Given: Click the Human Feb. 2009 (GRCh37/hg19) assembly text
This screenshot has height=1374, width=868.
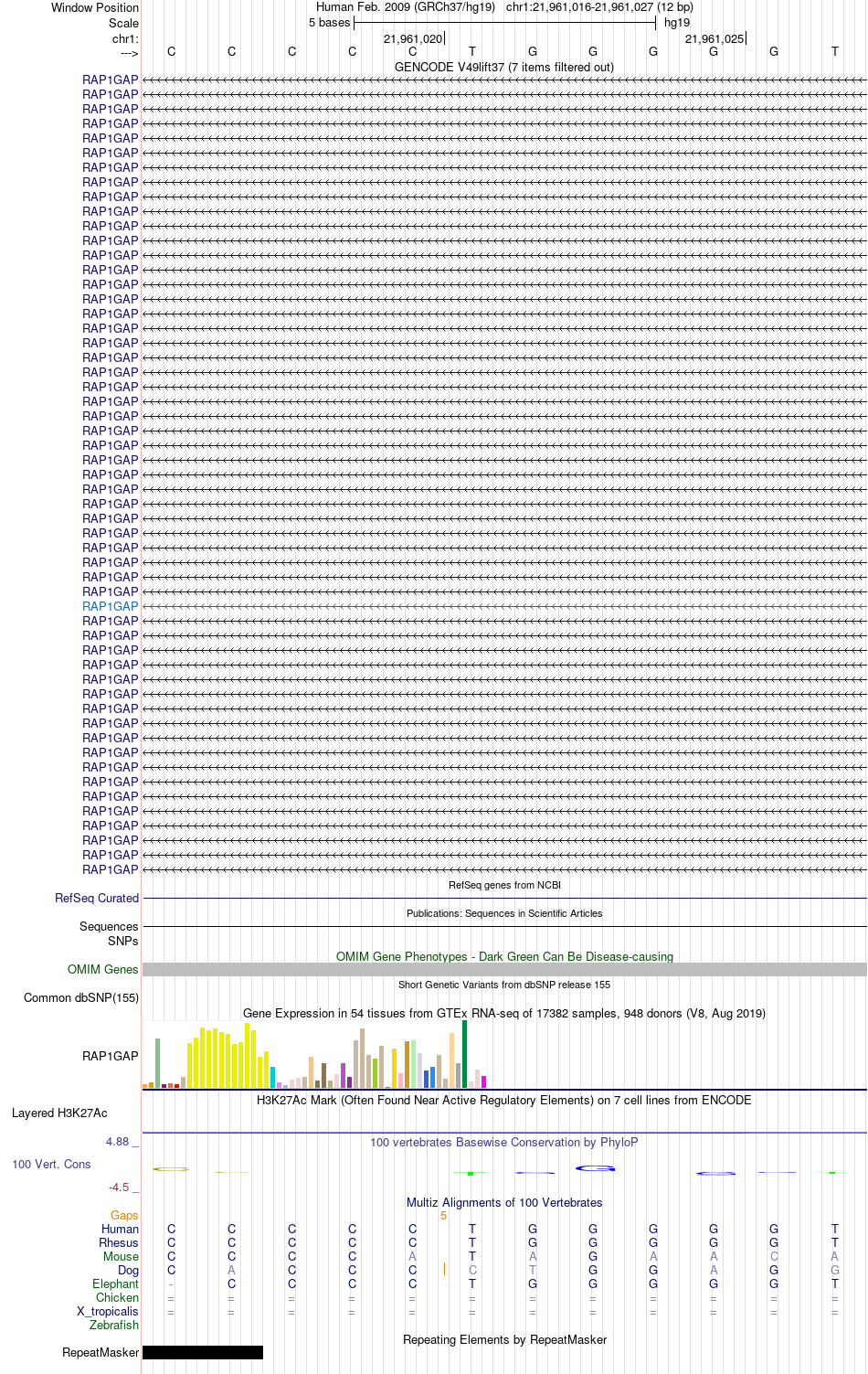Looking at the screenshot, I should [406, 7].
